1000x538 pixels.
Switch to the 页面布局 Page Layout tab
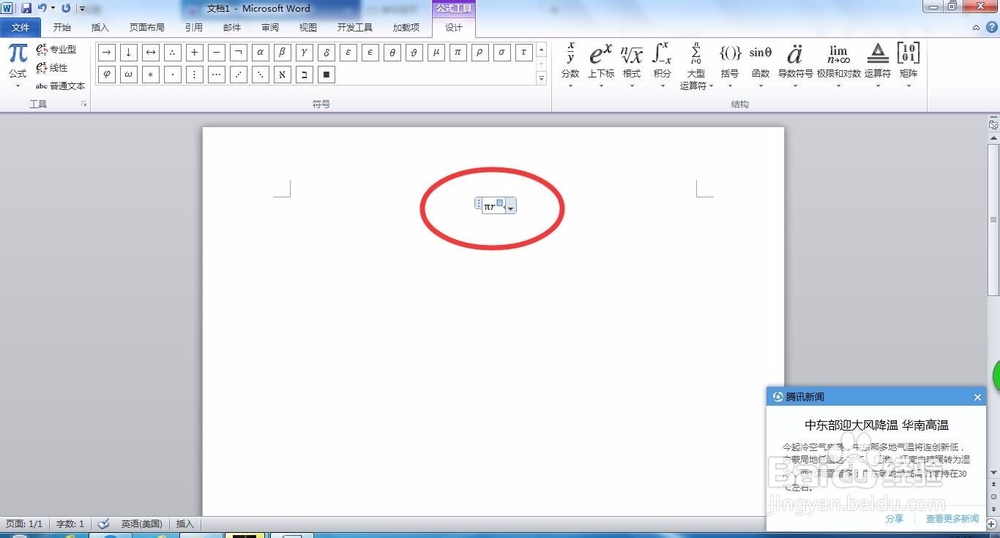(147, 27)
